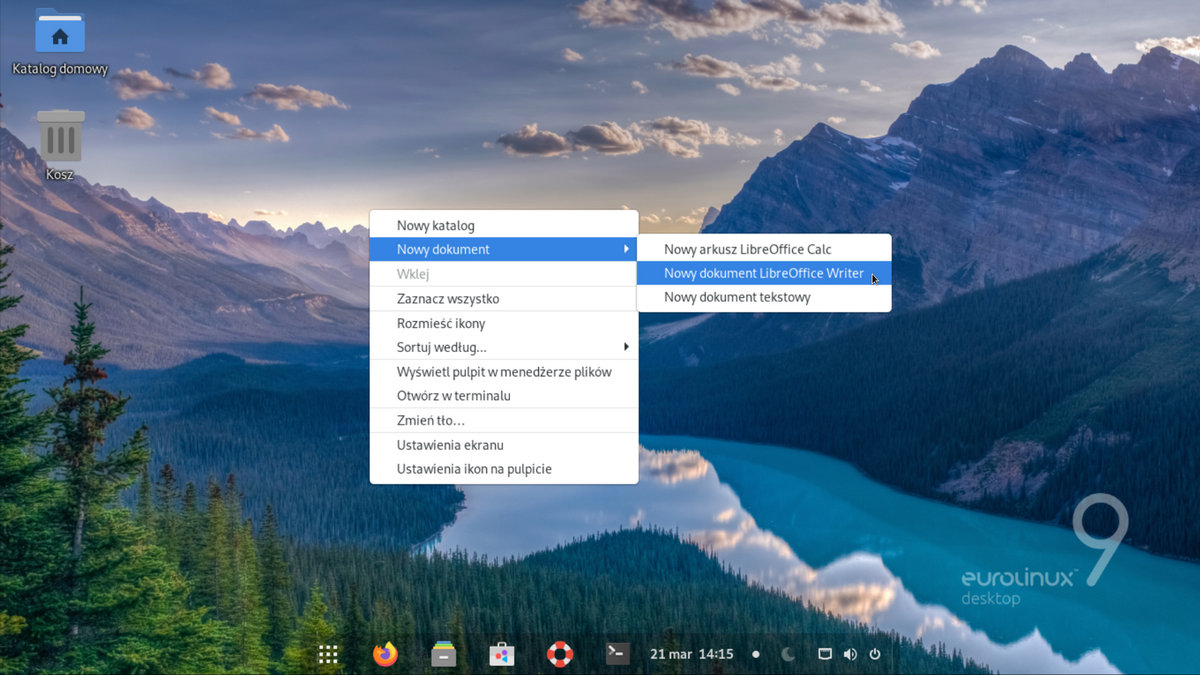Toggle the recording dot indicator
This screenshot has height=675, width=1200.
756,653
